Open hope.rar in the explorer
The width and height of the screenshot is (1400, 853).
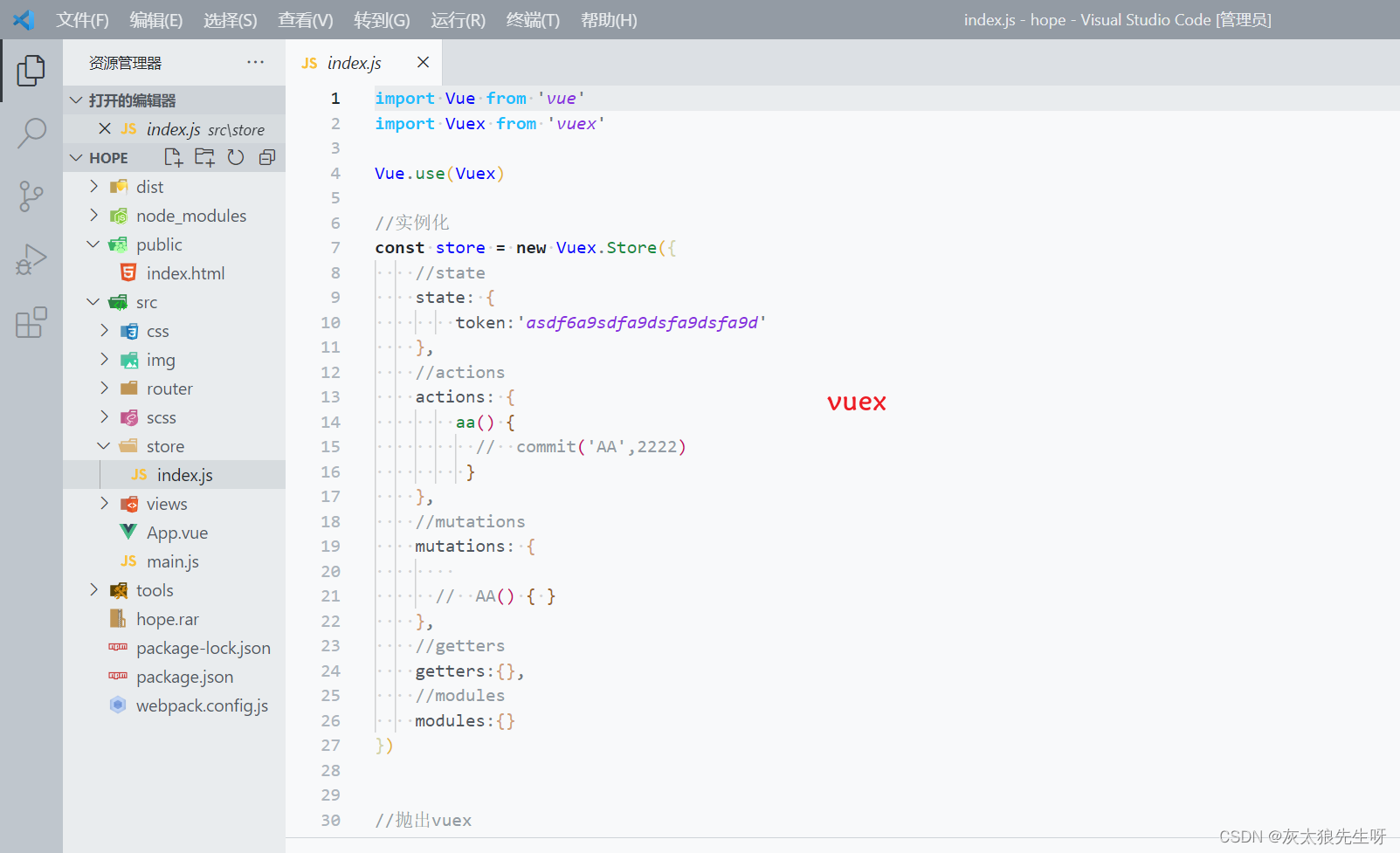pos(174,619)
